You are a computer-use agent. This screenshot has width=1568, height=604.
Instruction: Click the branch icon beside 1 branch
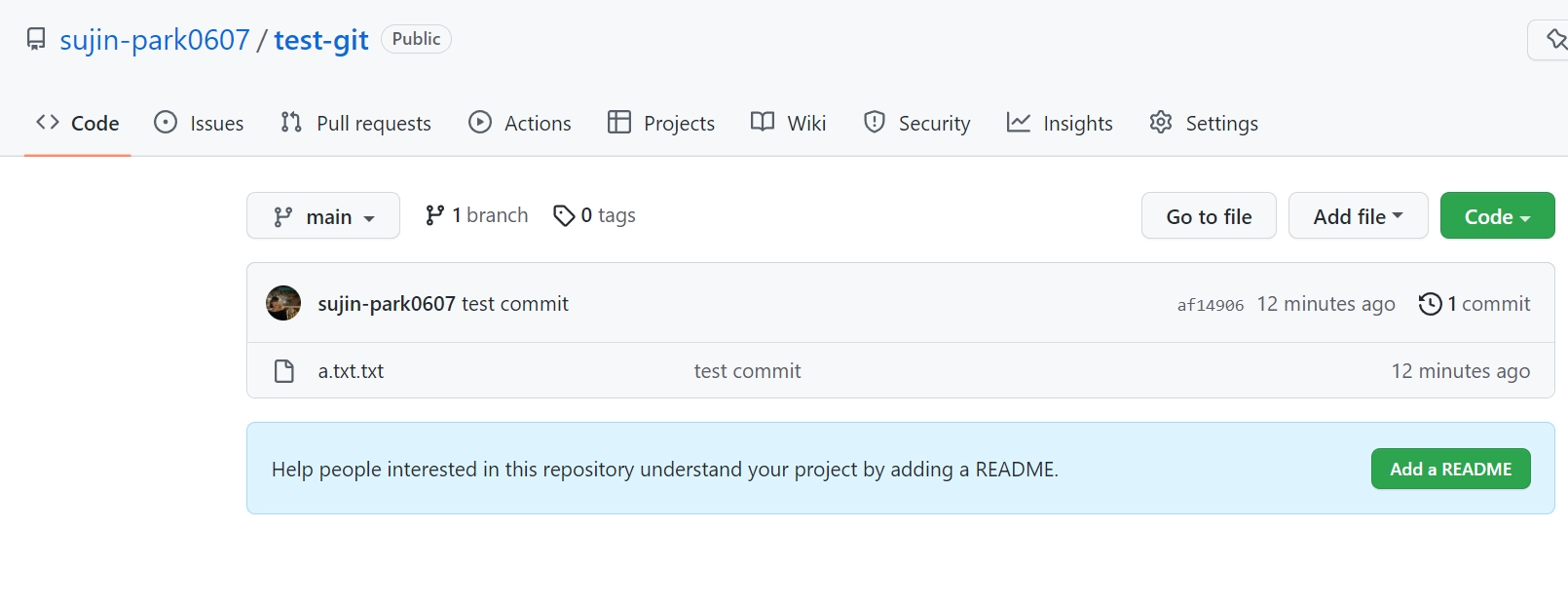click(434, 215)
